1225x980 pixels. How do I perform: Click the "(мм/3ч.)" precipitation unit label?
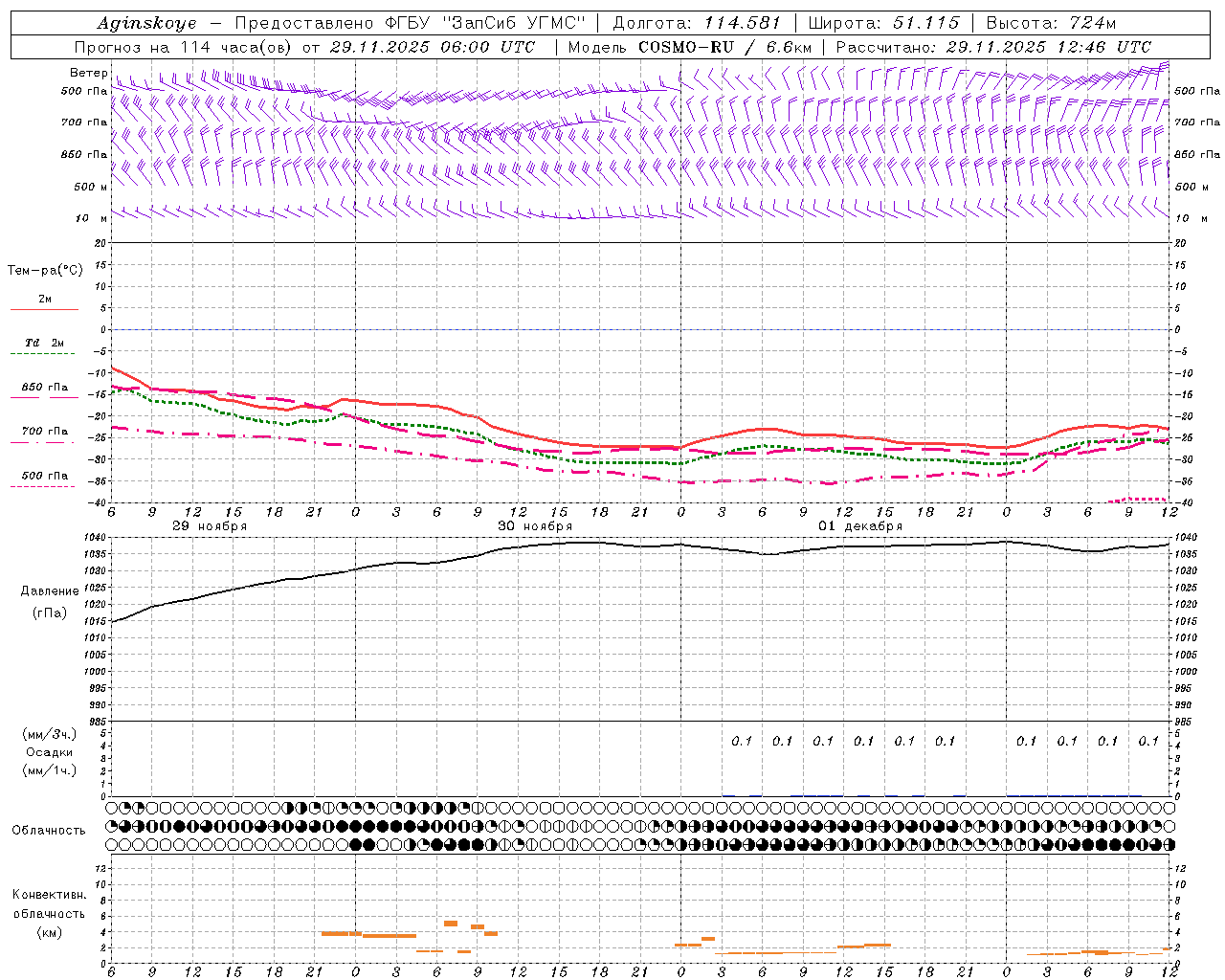point(49,734)
